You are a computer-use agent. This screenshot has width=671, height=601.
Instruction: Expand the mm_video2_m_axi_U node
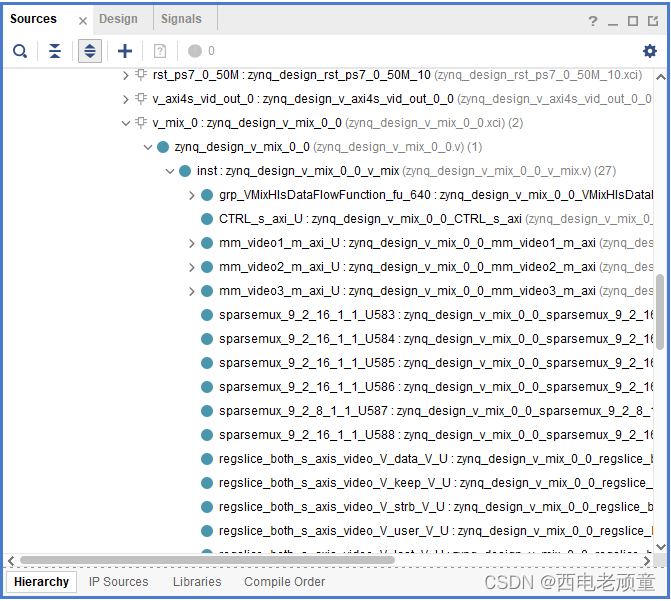pyautogui.click(x=192, y=268)
